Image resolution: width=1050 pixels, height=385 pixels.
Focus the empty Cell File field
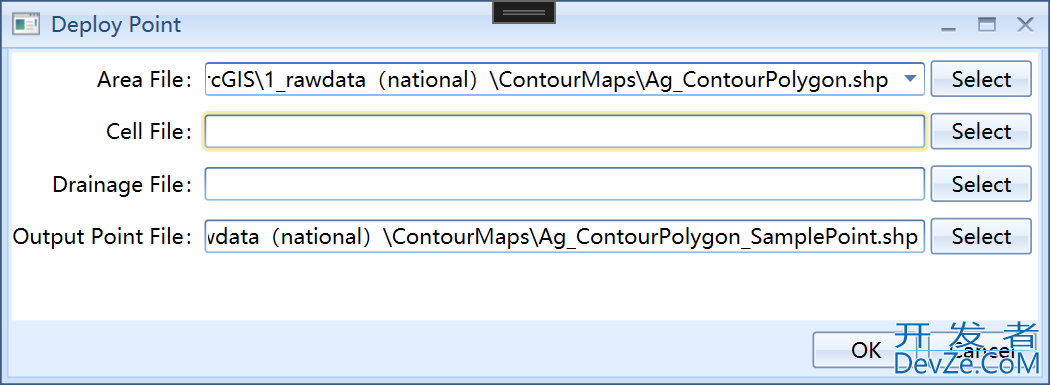point(565,131)
